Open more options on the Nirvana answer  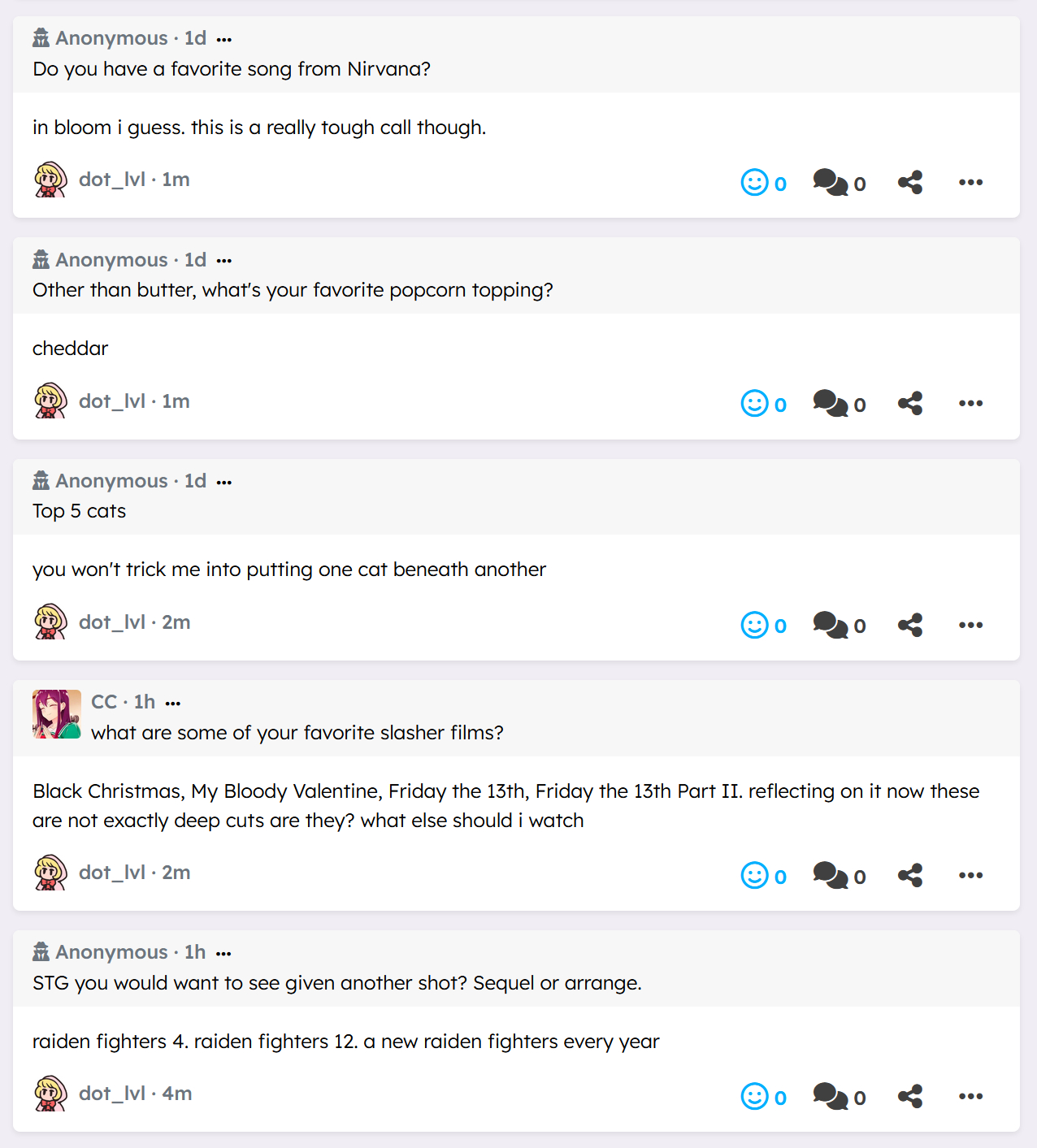point(970,182)
